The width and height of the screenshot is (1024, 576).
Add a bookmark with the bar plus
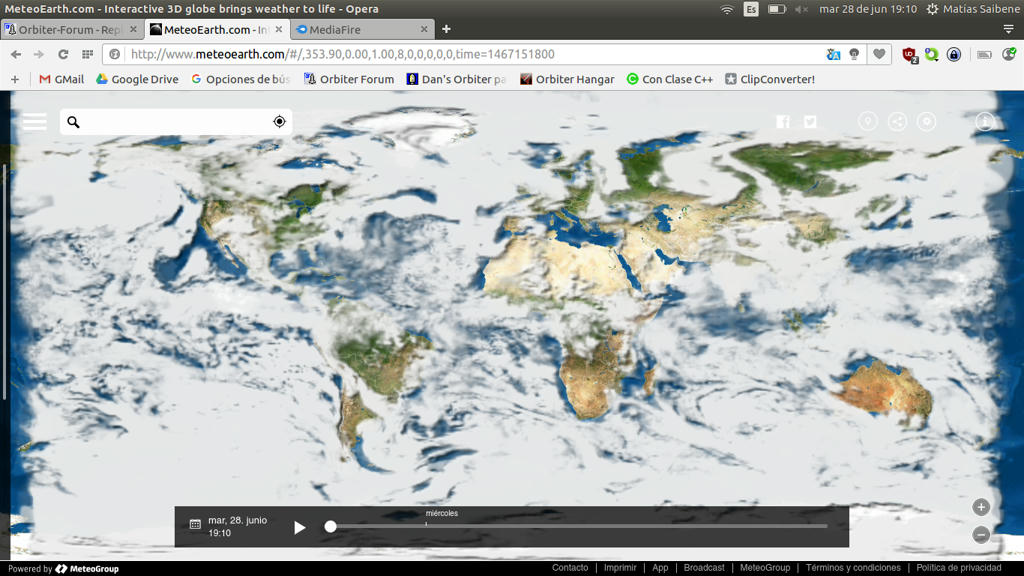15,79
